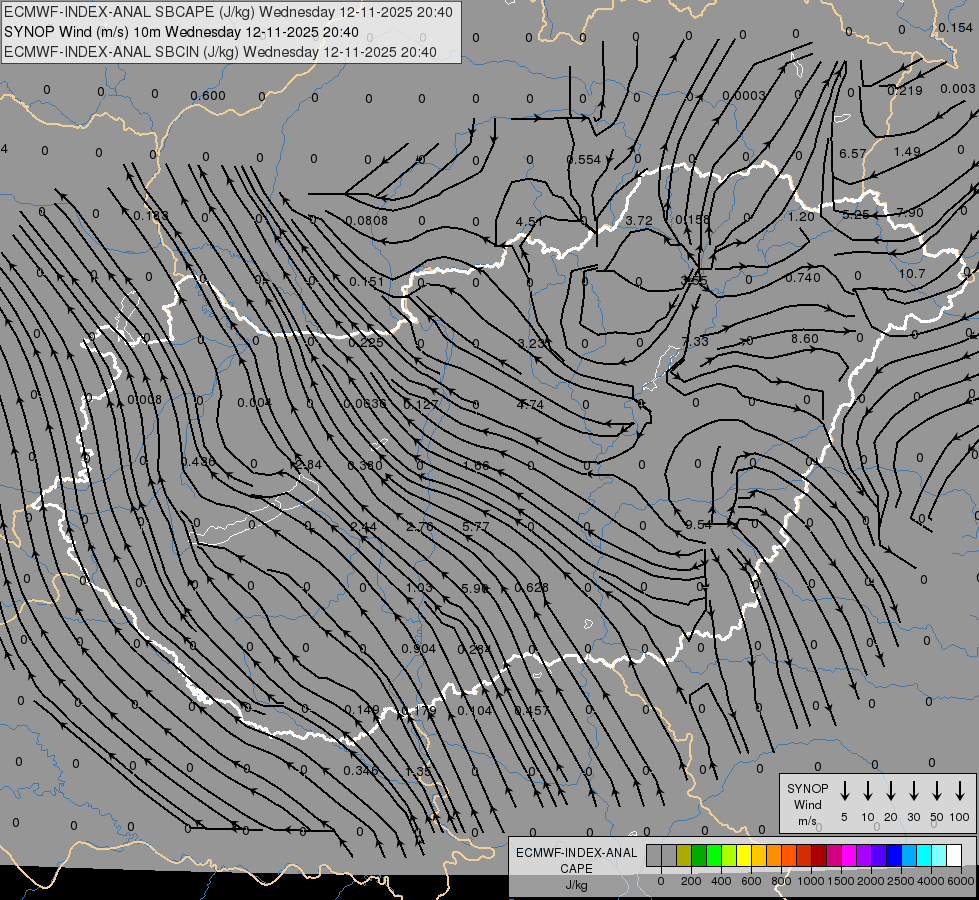Click the map value 0.628
Viewport: 979px width, 900px height.
(x=531, y=588)
